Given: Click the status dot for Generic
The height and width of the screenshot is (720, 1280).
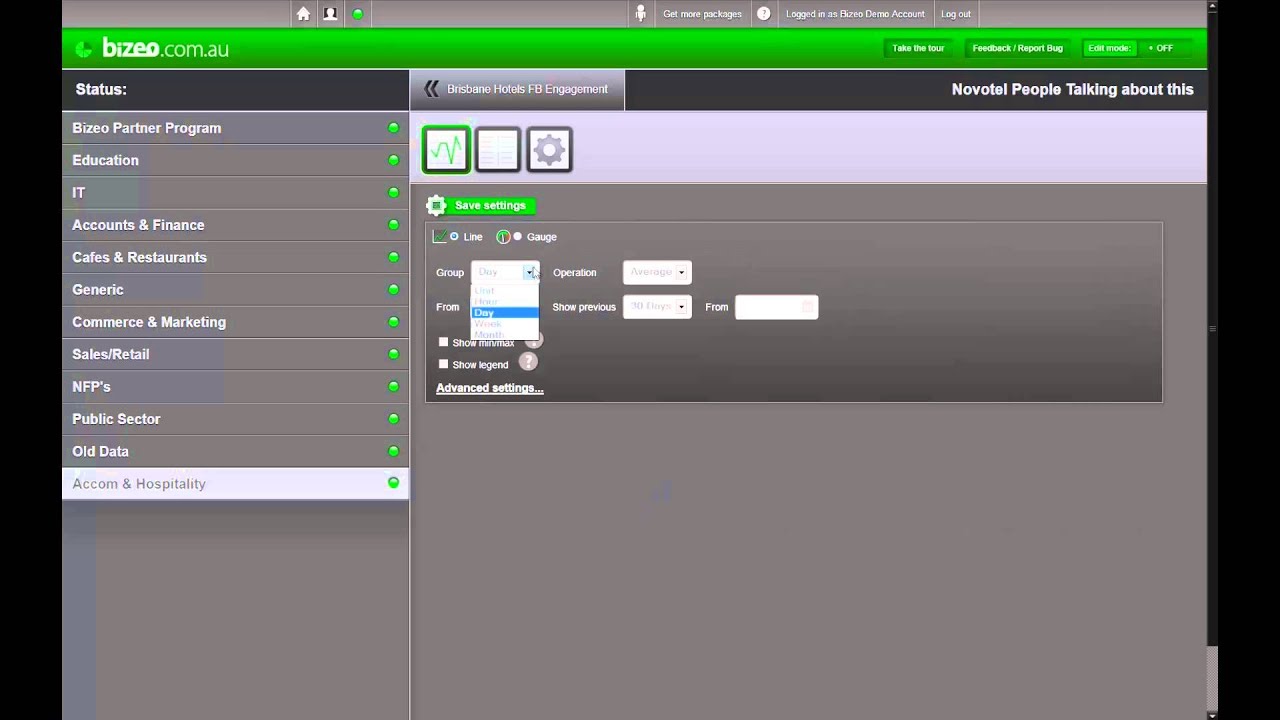Looking at the screenshot, I should 393,289.
